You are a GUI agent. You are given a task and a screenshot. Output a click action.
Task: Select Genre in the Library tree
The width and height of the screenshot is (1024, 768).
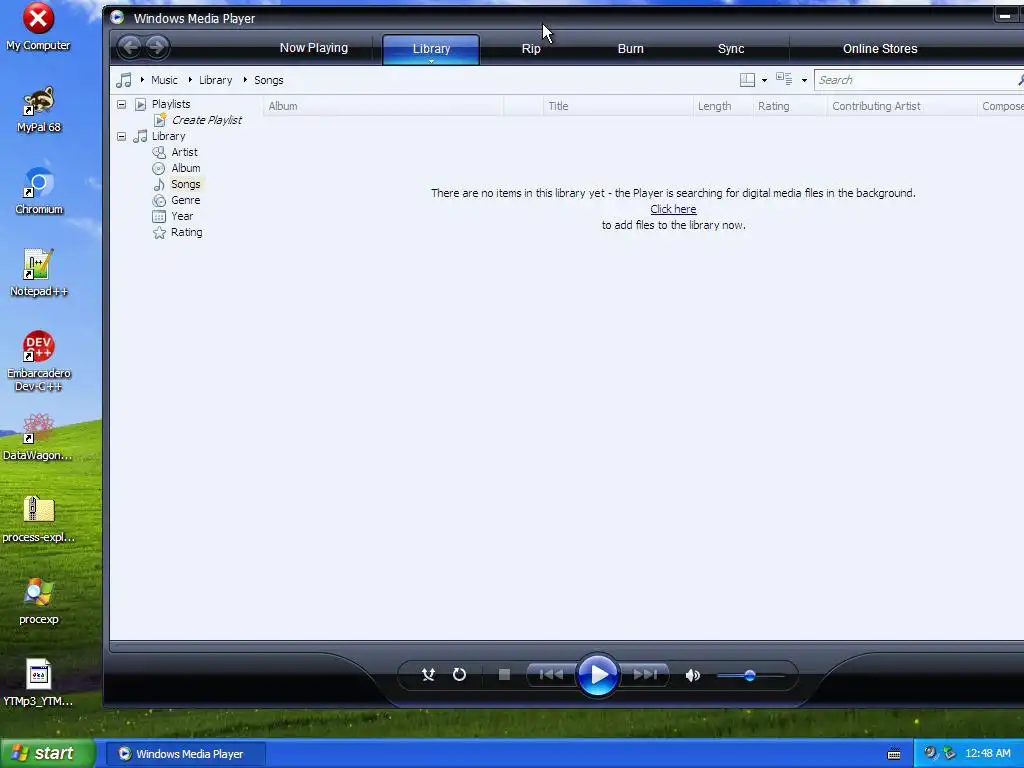click(x=185, y=200)
